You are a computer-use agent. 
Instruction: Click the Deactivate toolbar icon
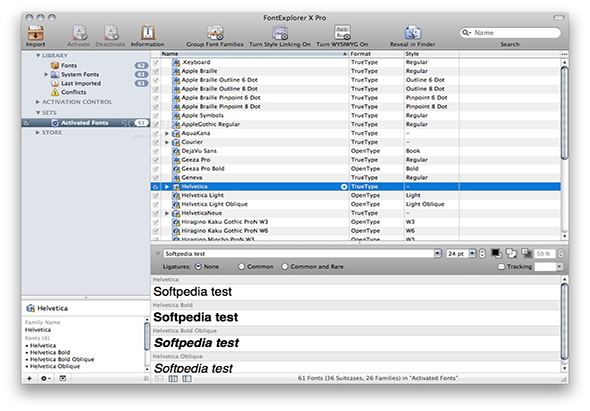tap(111, 33)
